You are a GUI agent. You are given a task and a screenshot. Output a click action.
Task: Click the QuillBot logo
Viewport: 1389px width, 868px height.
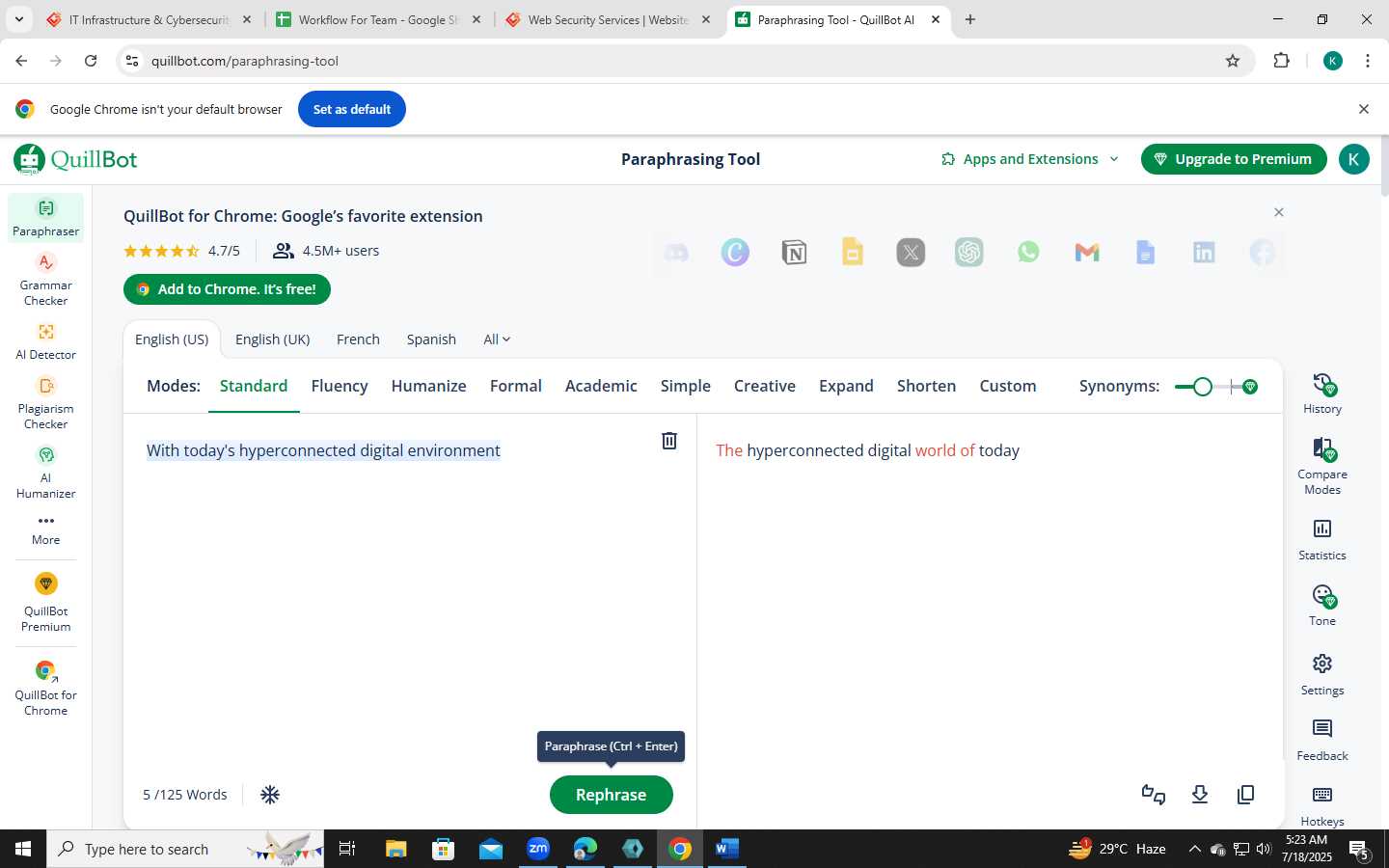[76, 159]
